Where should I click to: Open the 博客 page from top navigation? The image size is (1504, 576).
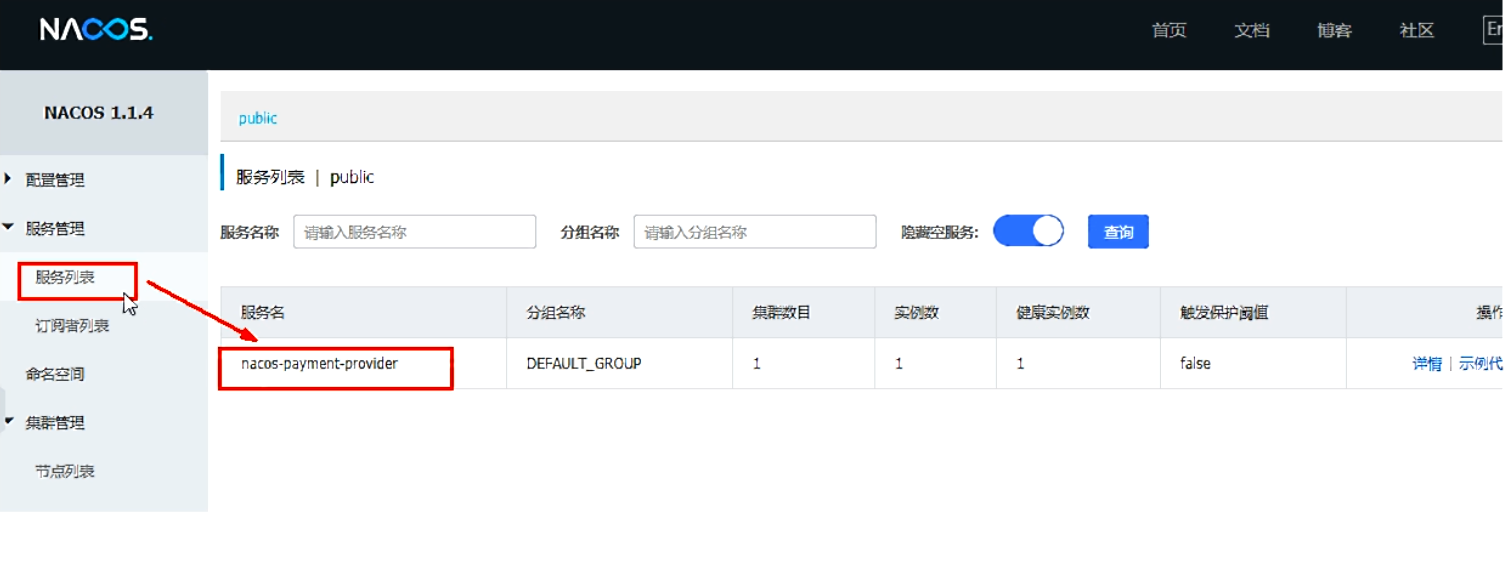(1333, 31)
